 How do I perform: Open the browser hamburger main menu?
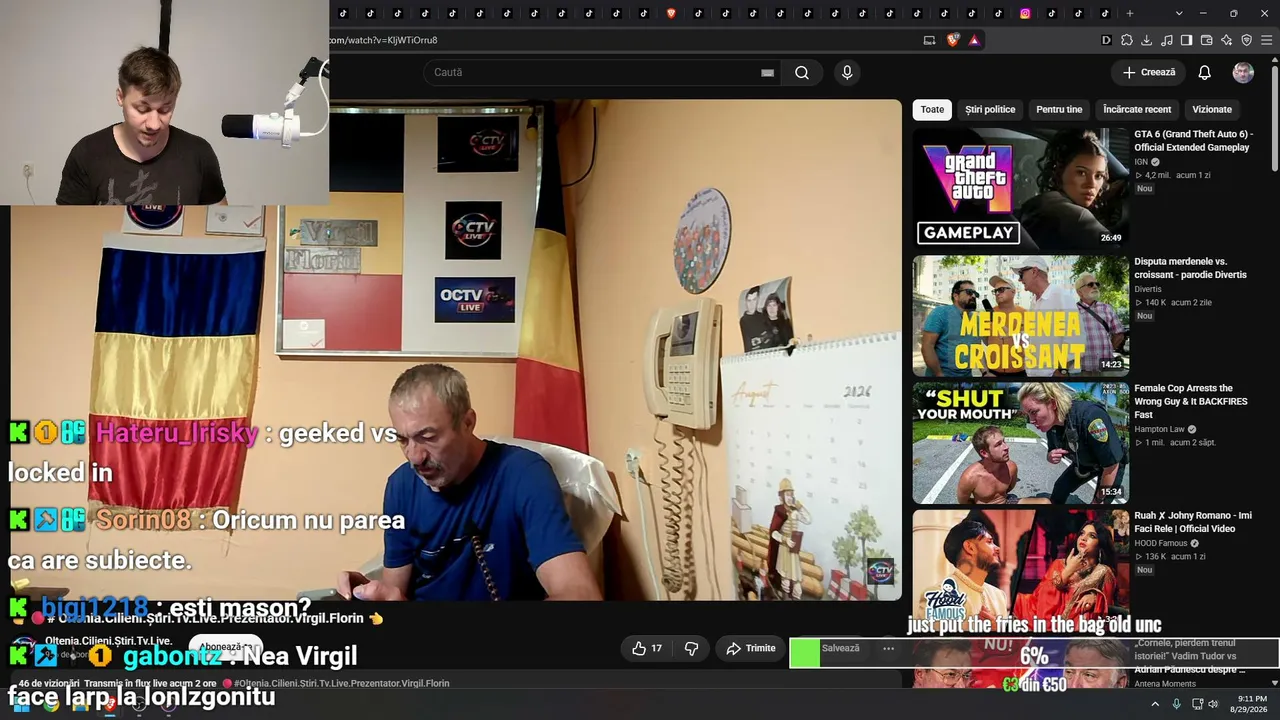click(1267, 40)
